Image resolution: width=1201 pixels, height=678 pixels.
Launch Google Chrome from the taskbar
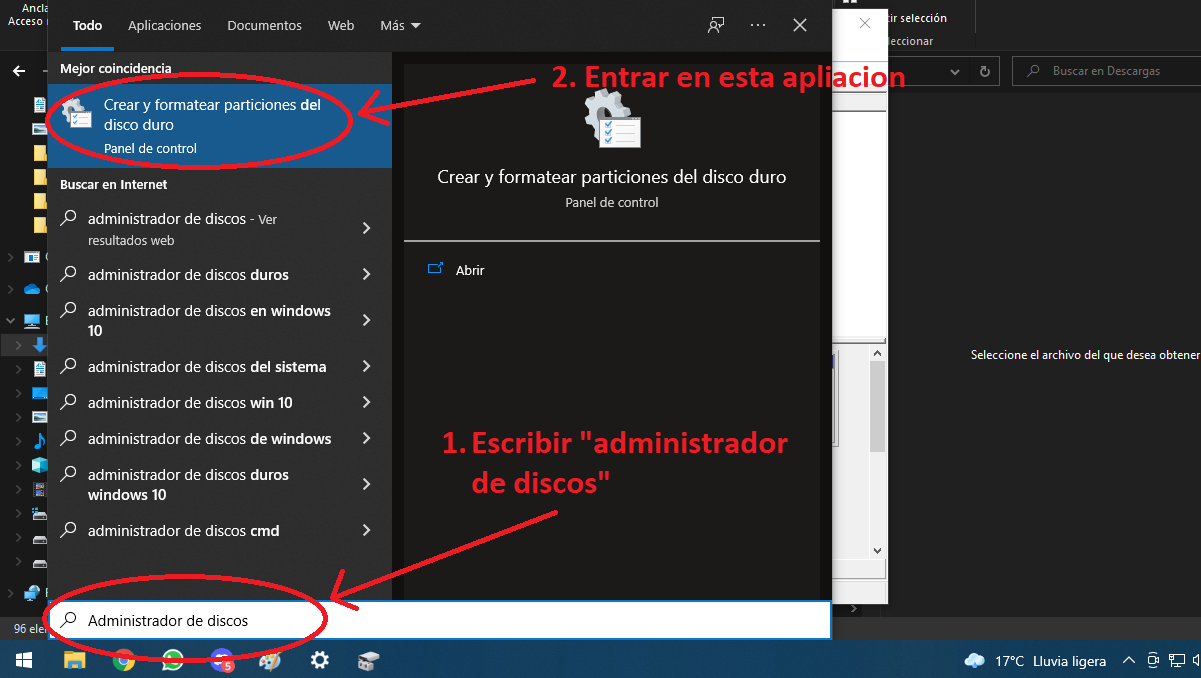[124, 660]
